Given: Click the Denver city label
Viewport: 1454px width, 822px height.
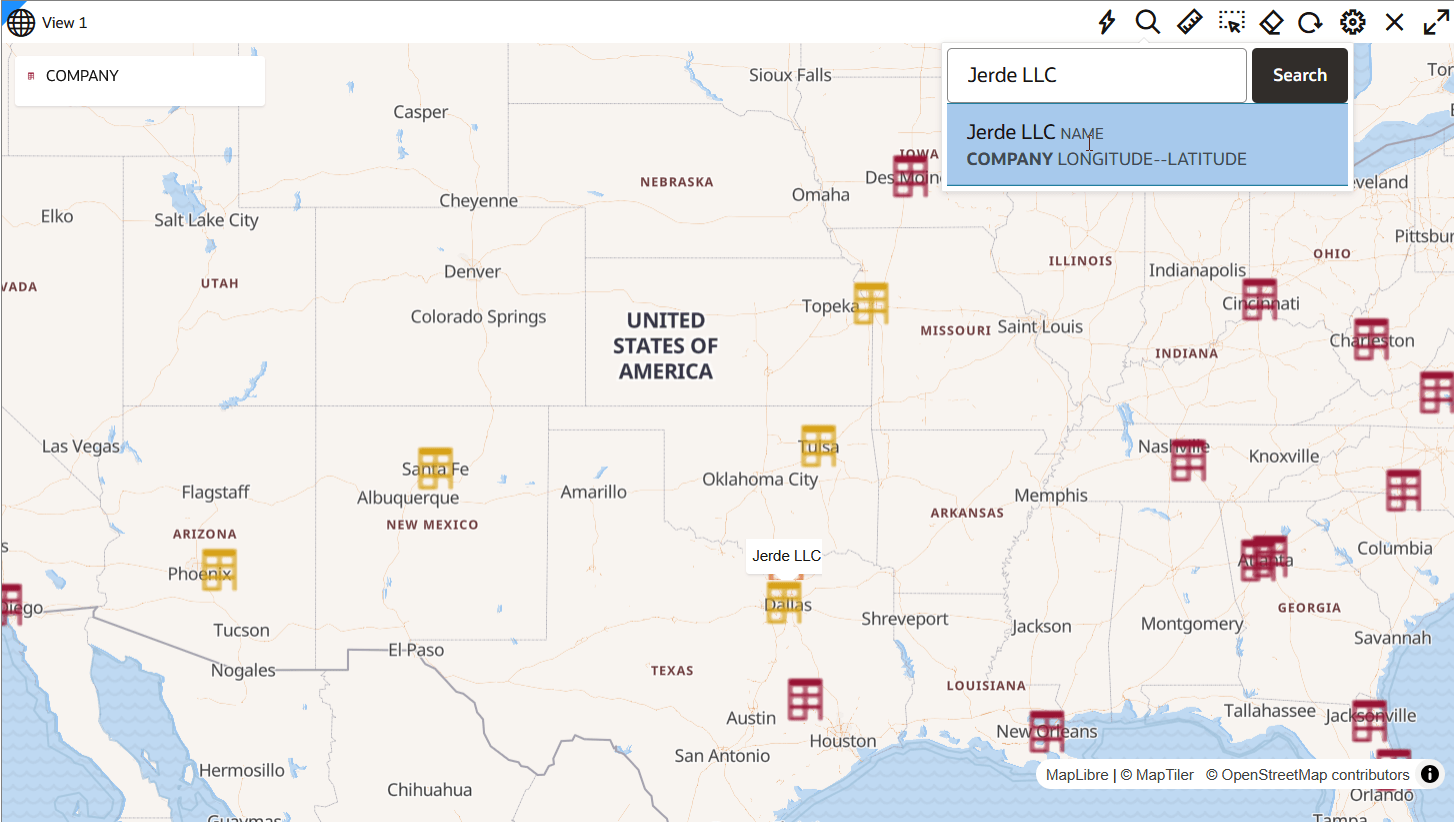Looking at the screenshot, I should pos(472,272).
